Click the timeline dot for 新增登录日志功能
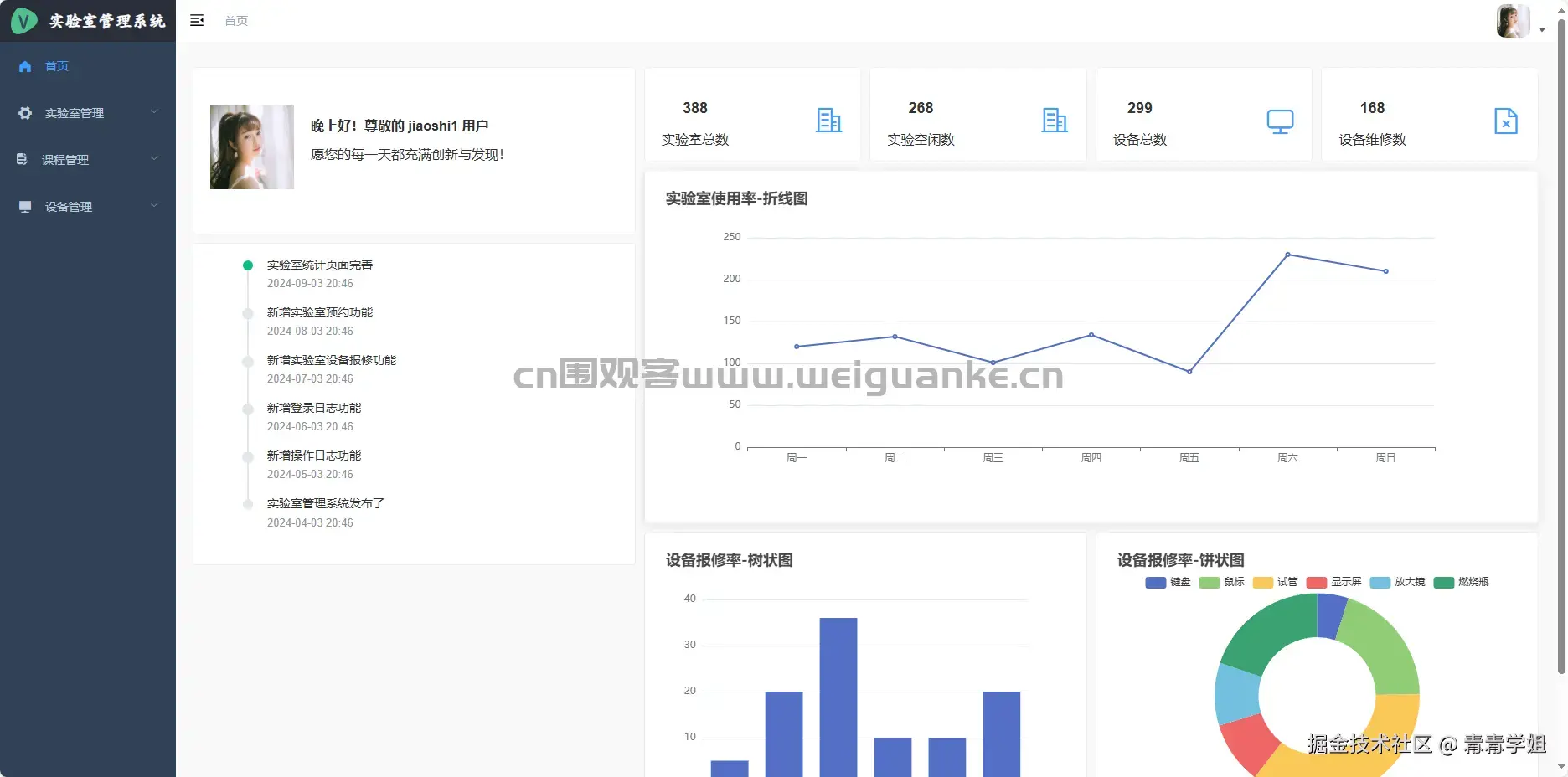Viewport: 1568px width, 777px height. pos(248,409)
